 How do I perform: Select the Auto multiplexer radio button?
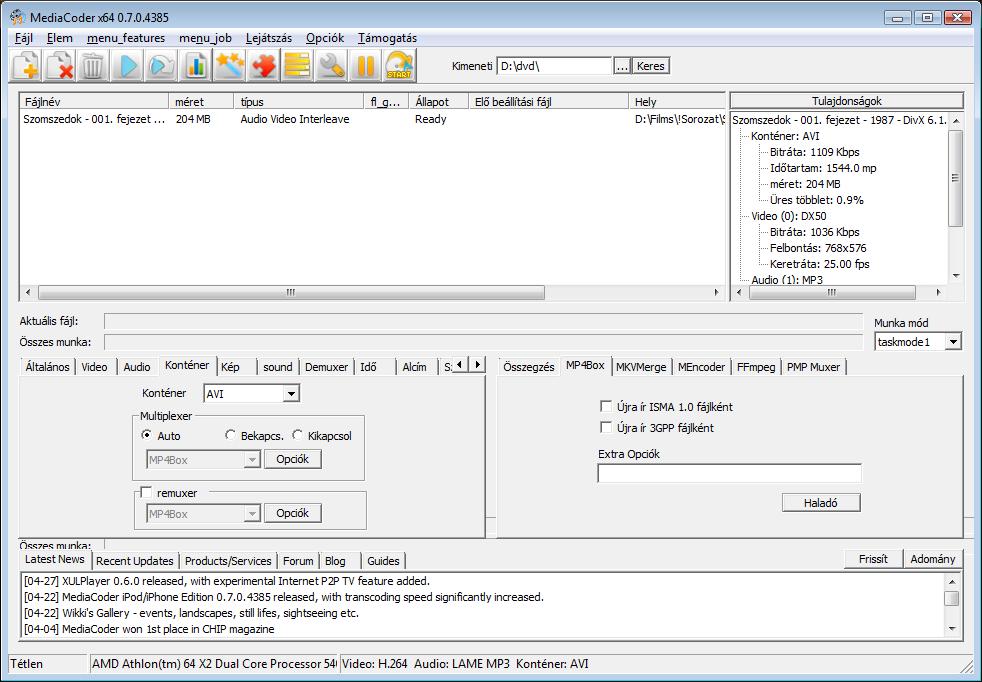(x=147, y=435)
